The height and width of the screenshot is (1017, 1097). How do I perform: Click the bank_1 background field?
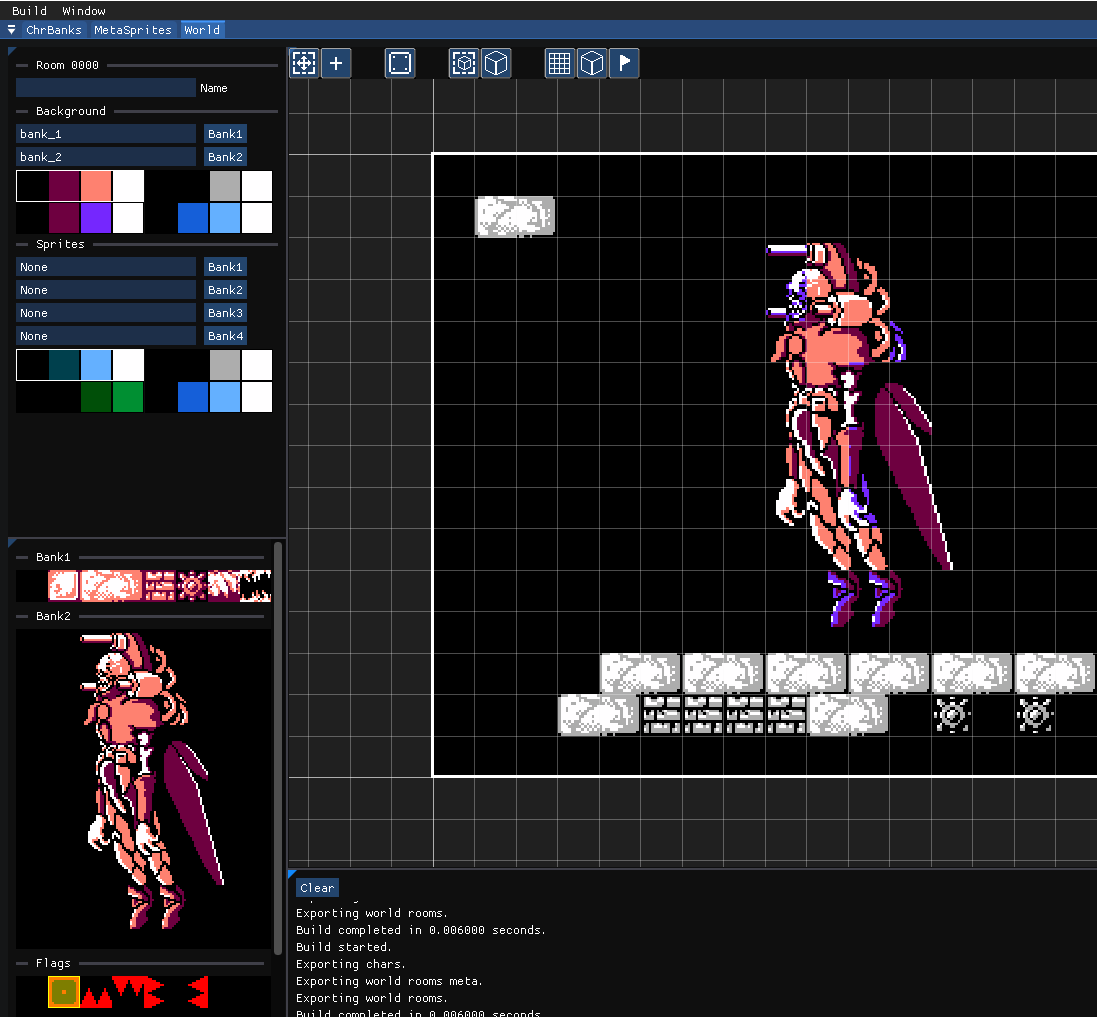(x=106, y=134)
